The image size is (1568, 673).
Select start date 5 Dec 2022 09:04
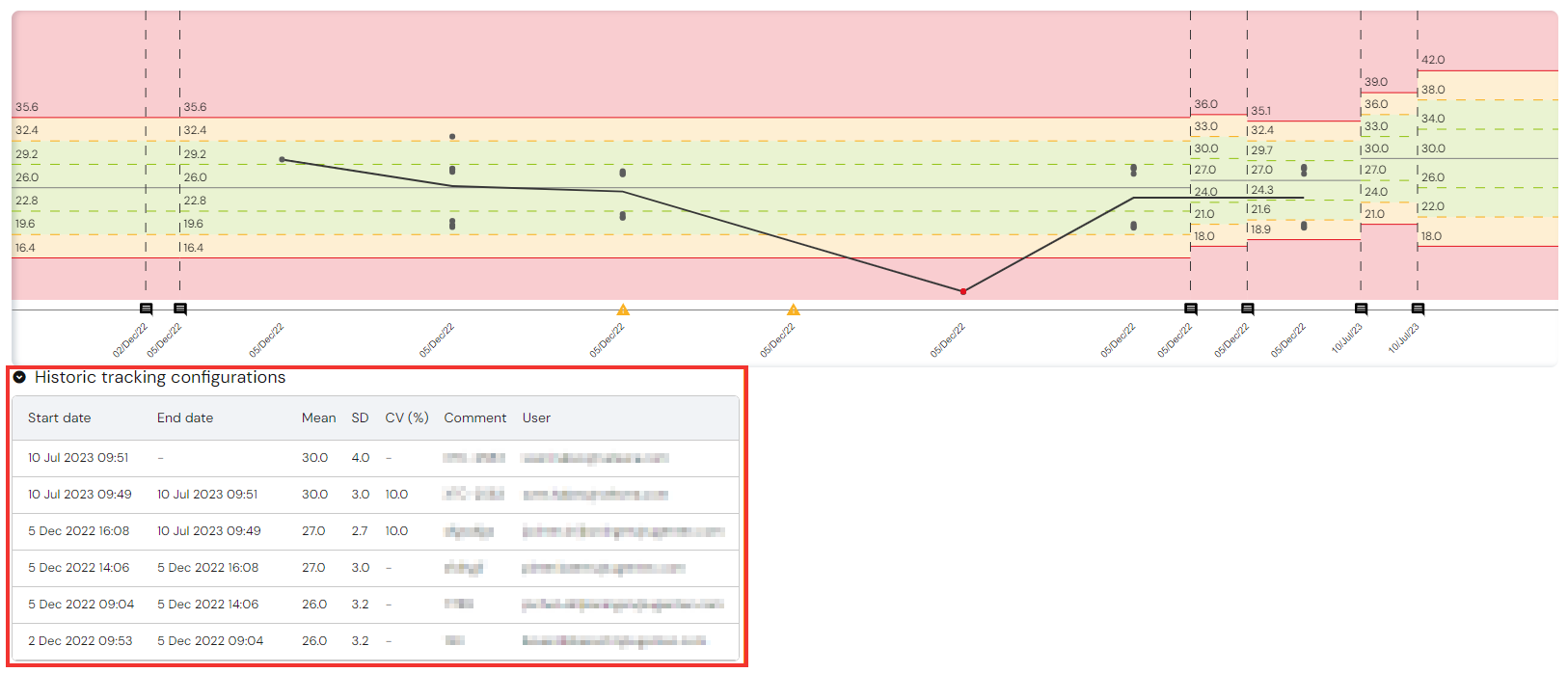pyautogui.click(x=81, y=605)
